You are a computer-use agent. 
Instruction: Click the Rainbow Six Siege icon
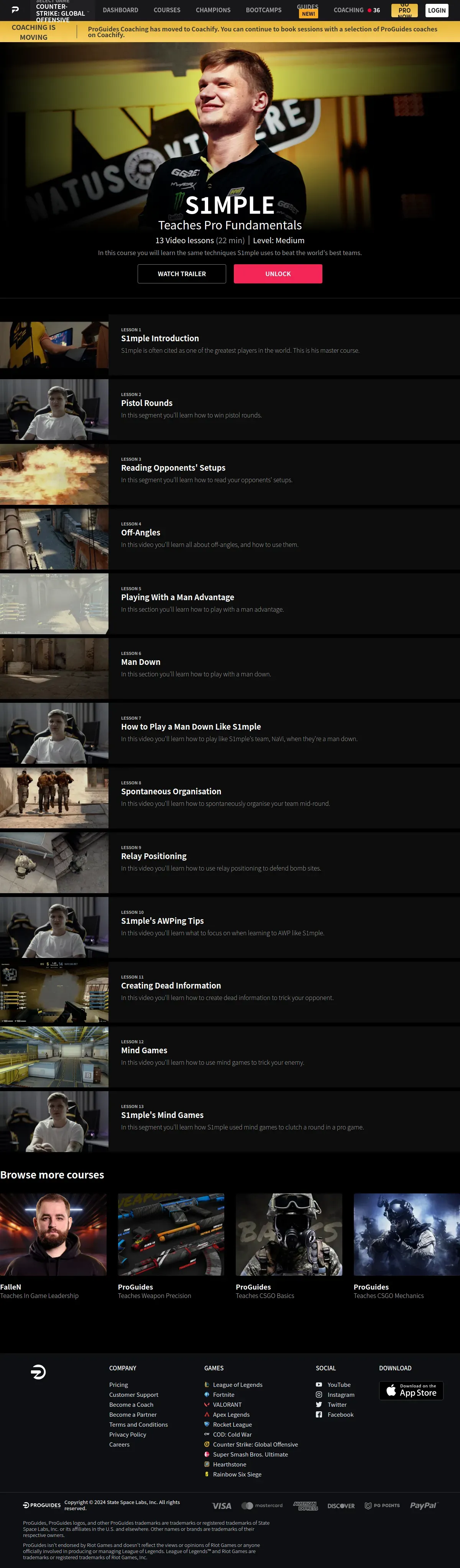207,1474
